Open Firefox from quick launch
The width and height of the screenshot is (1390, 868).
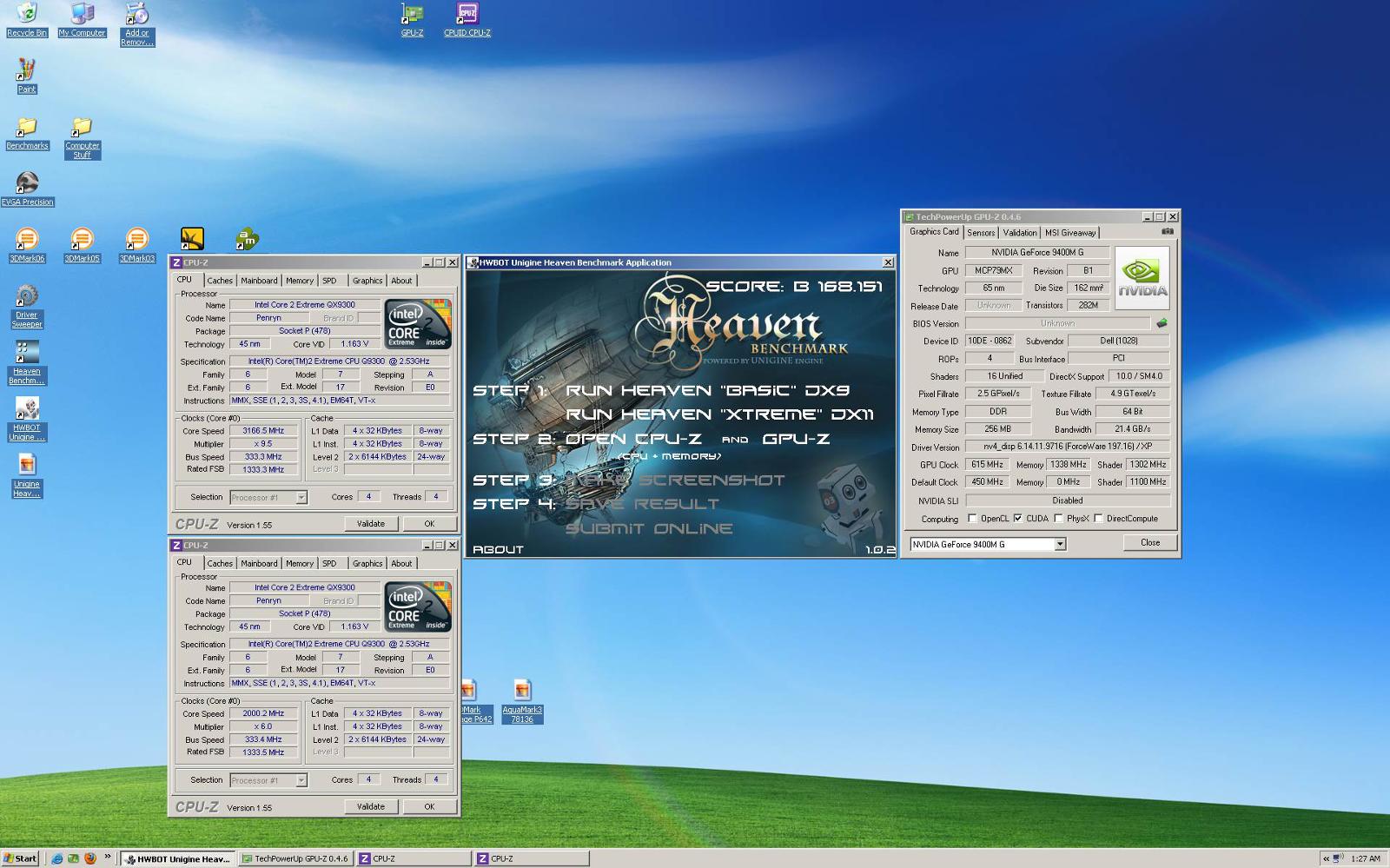pos(89,858)
